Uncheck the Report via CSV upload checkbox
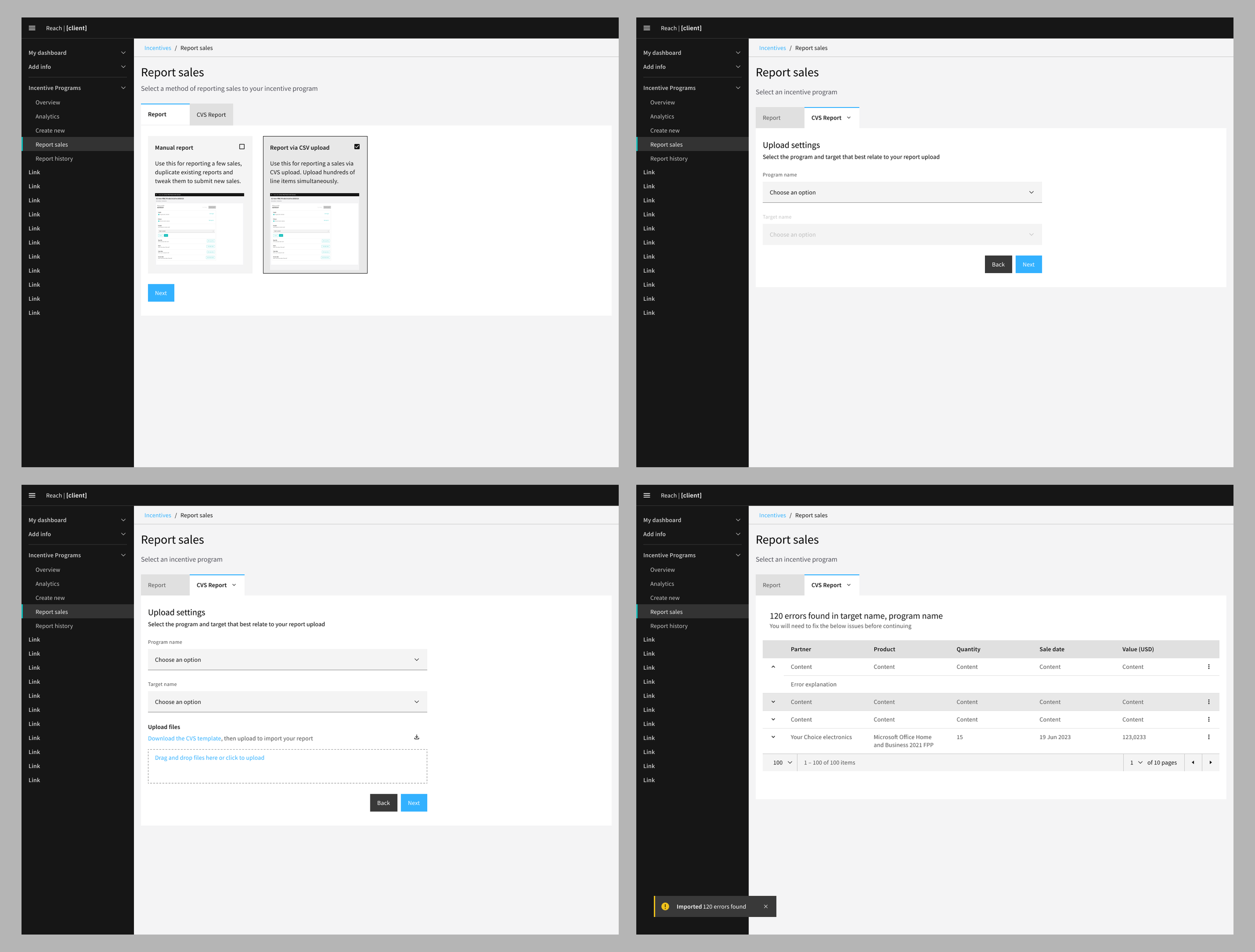The image size is (1255, 952). (x=357, y=147)
